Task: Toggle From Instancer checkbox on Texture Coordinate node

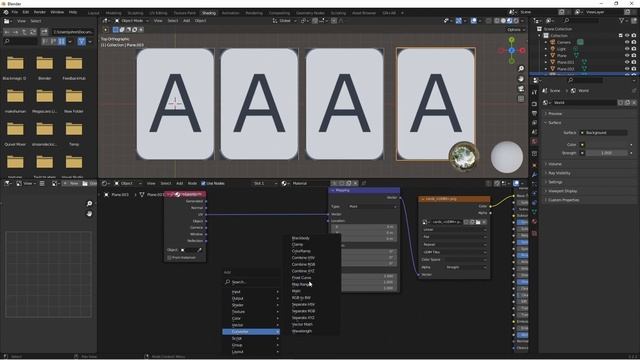Action: [x=169, y=258]
